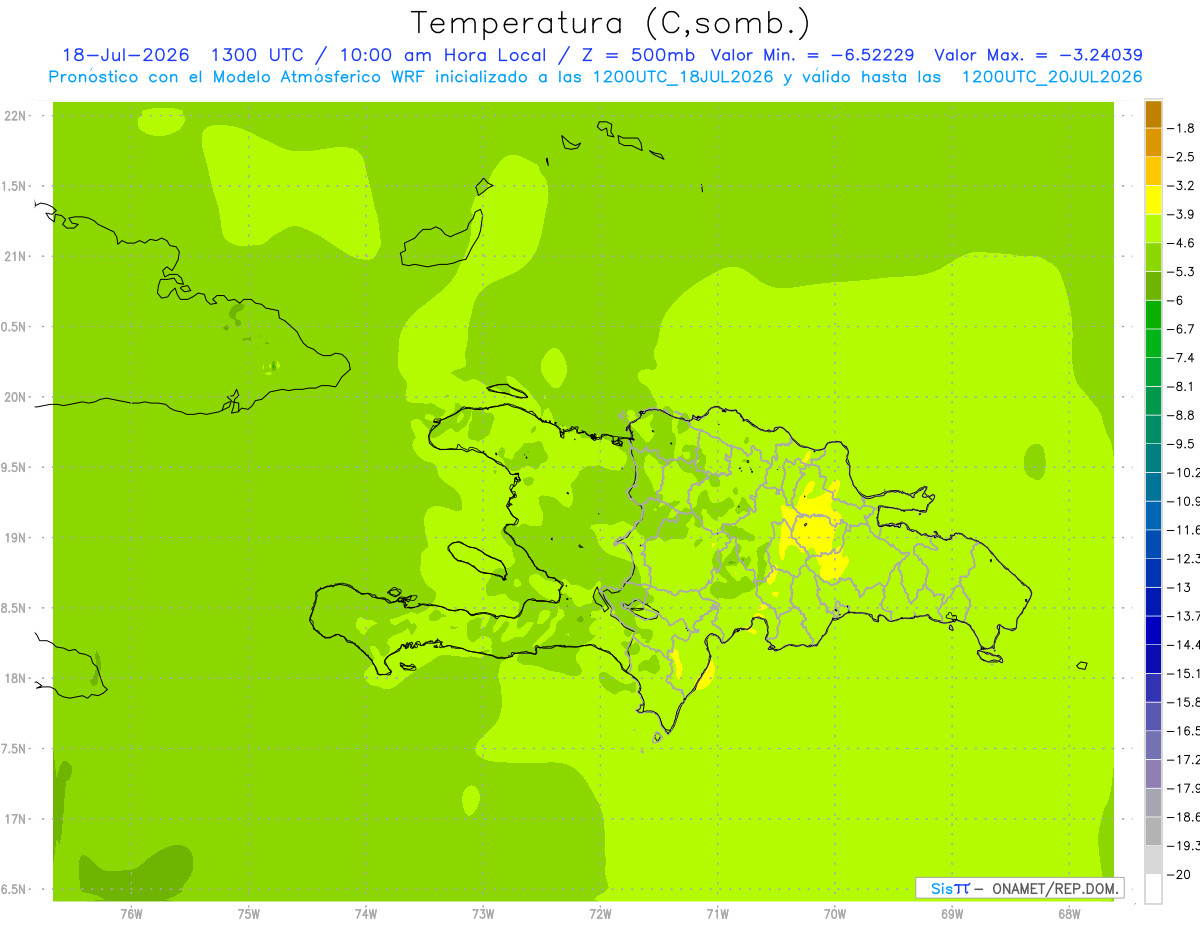The height and width of the screenshot is (927, 1200).
Task: Click the '76W' longitude axis label
Action: [x=131, y=914]
